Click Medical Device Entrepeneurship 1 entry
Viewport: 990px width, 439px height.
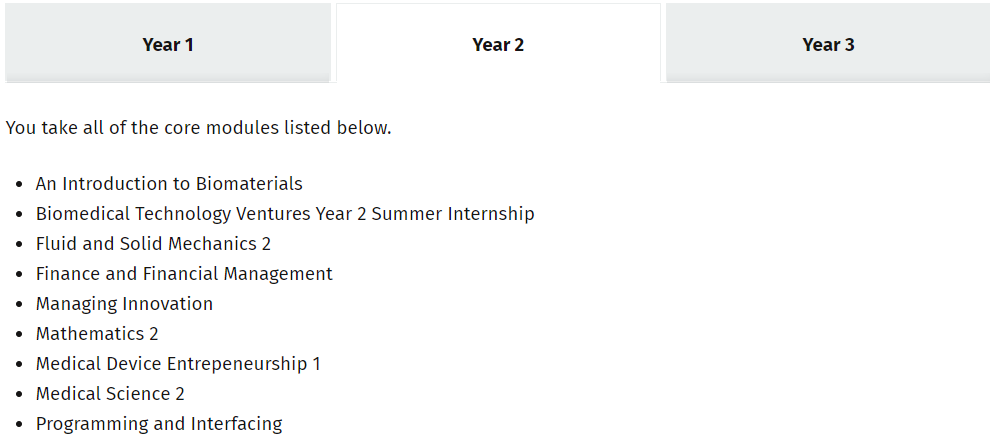178,364
